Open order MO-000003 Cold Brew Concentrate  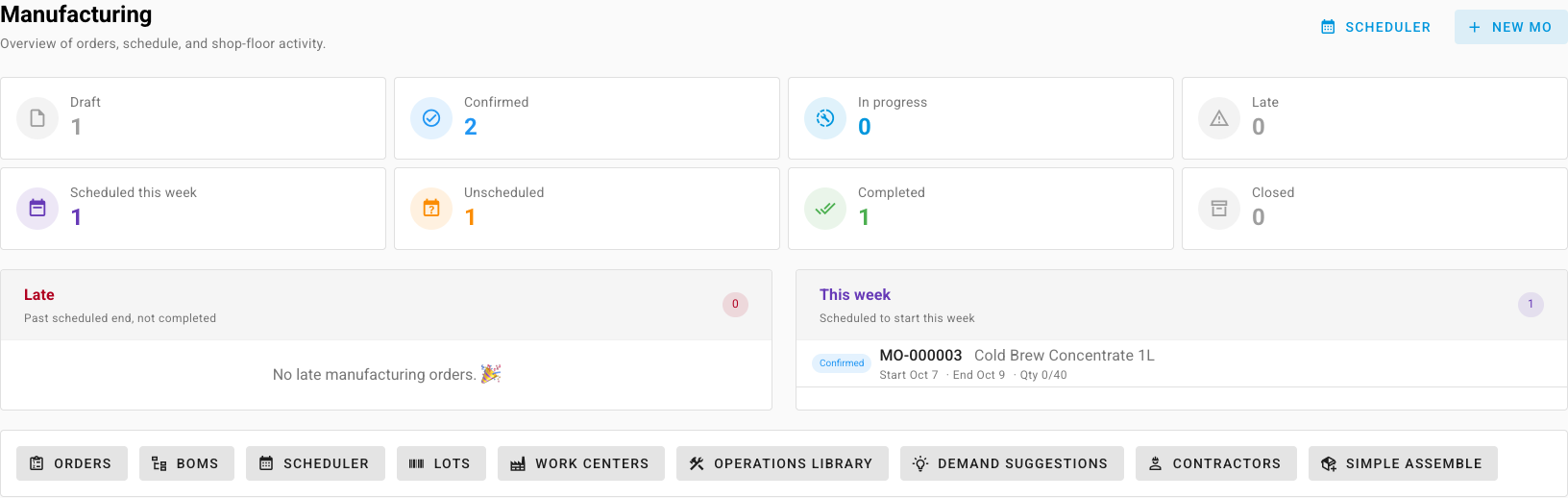point(1182,364)
